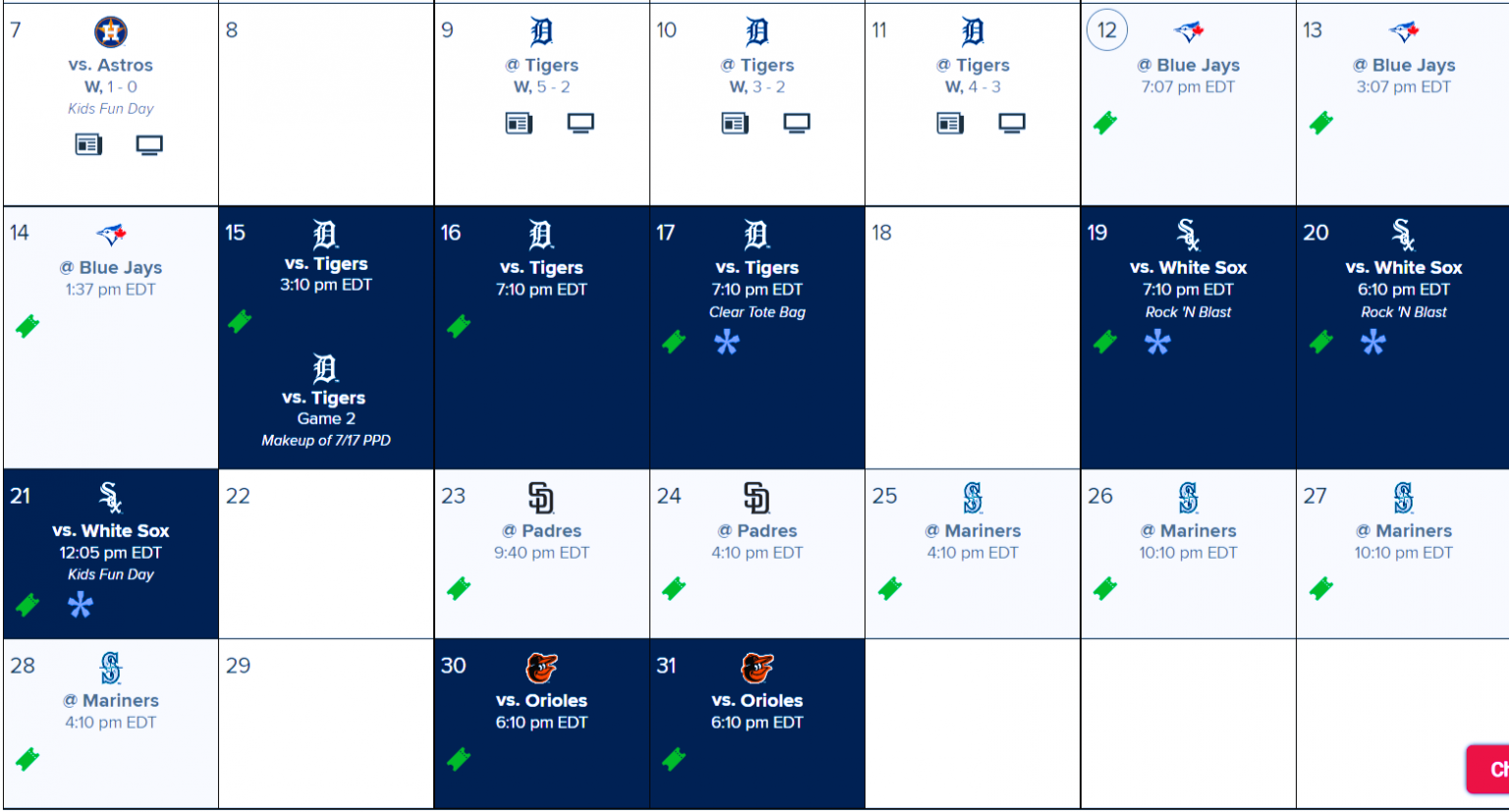Click promotion asterisk on 17th Clear Tote Bag

click(727, 342)
